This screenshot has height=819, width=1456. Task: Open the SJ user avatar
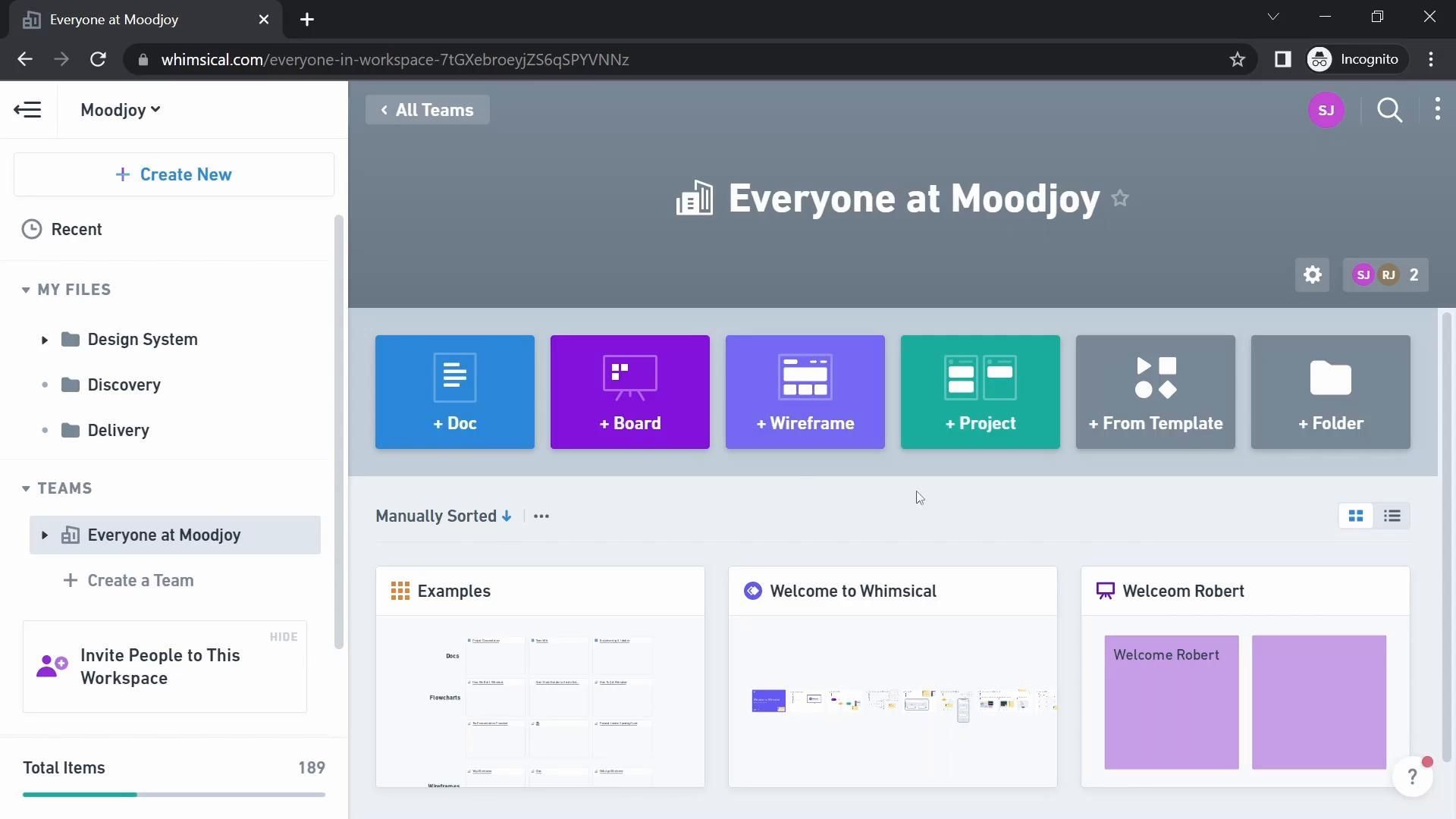(1326, 110)
